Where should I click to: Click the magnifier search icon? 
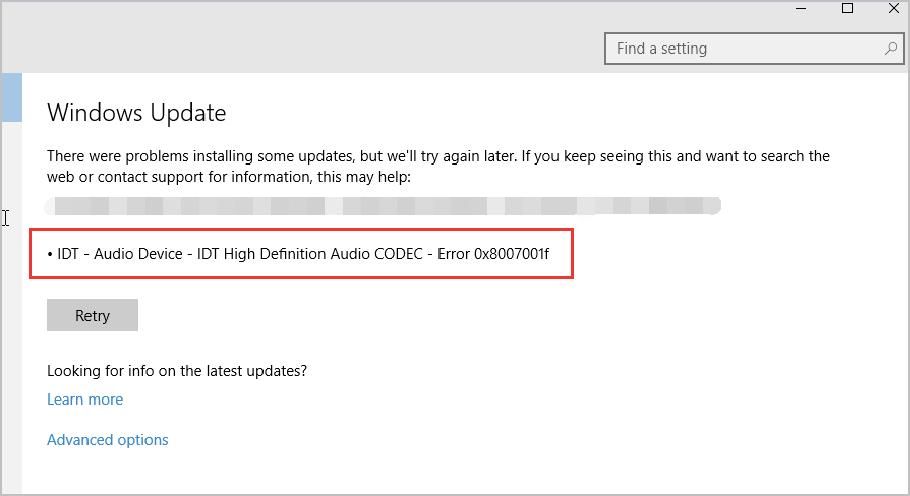coord(890,48)
